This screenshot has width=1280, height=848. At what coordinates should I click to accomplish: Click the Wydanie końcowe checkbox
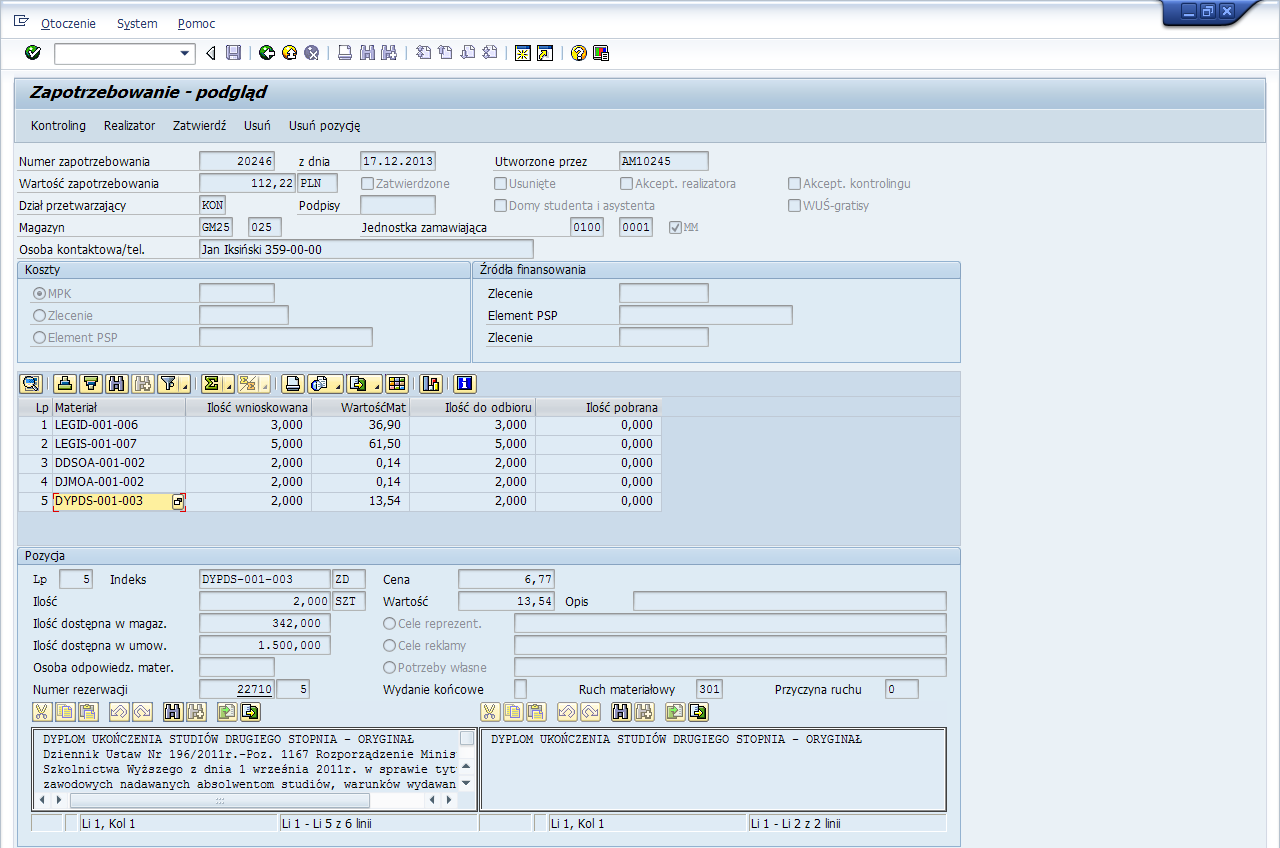pos(520,689)
